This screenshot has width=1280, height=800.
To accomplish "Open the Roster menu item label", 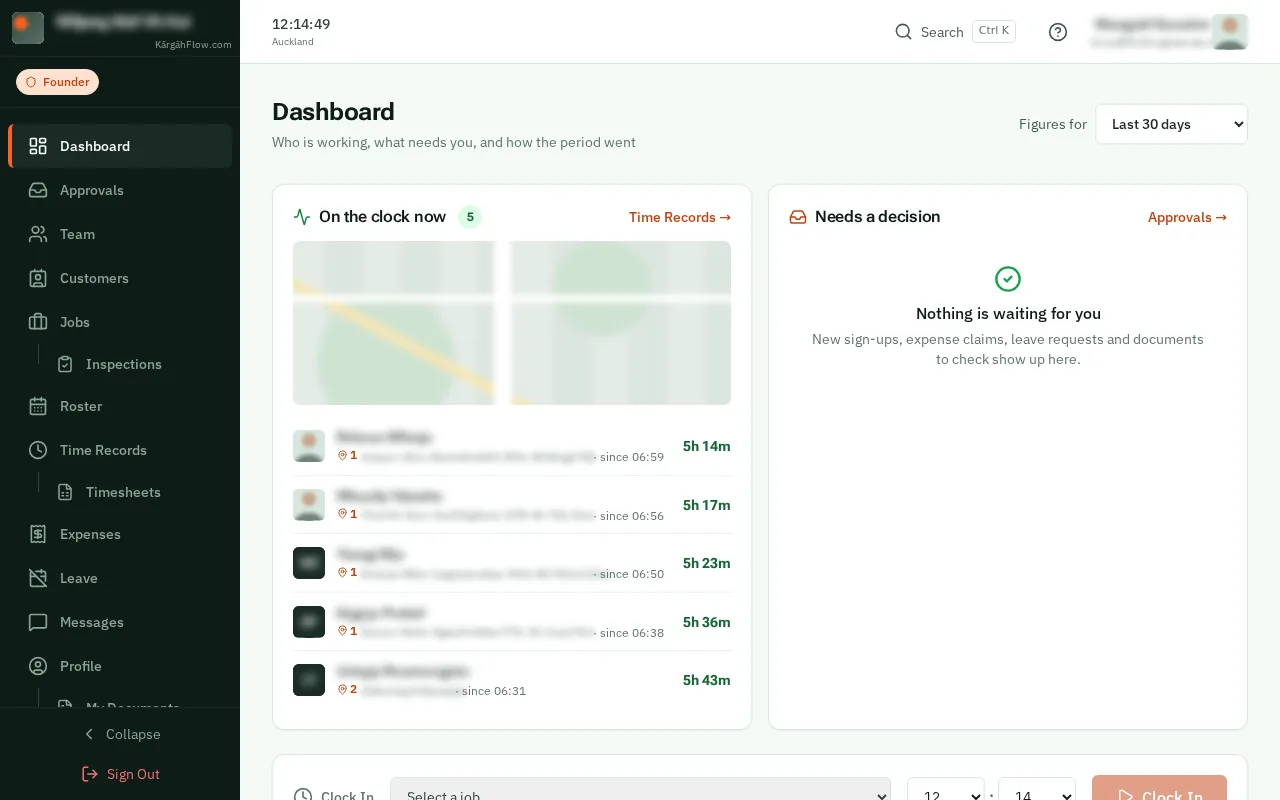I will coord(81,406).
